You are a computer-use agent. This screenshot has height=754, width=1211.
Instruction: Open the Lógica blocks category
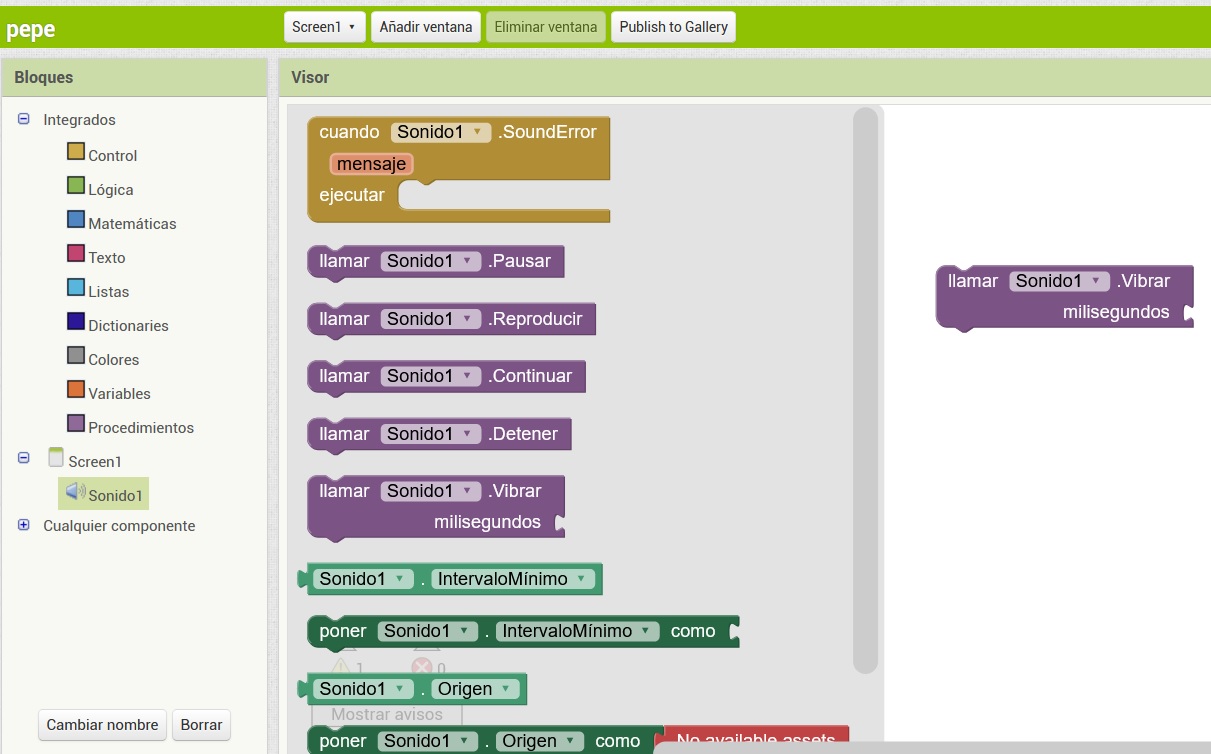110,190
